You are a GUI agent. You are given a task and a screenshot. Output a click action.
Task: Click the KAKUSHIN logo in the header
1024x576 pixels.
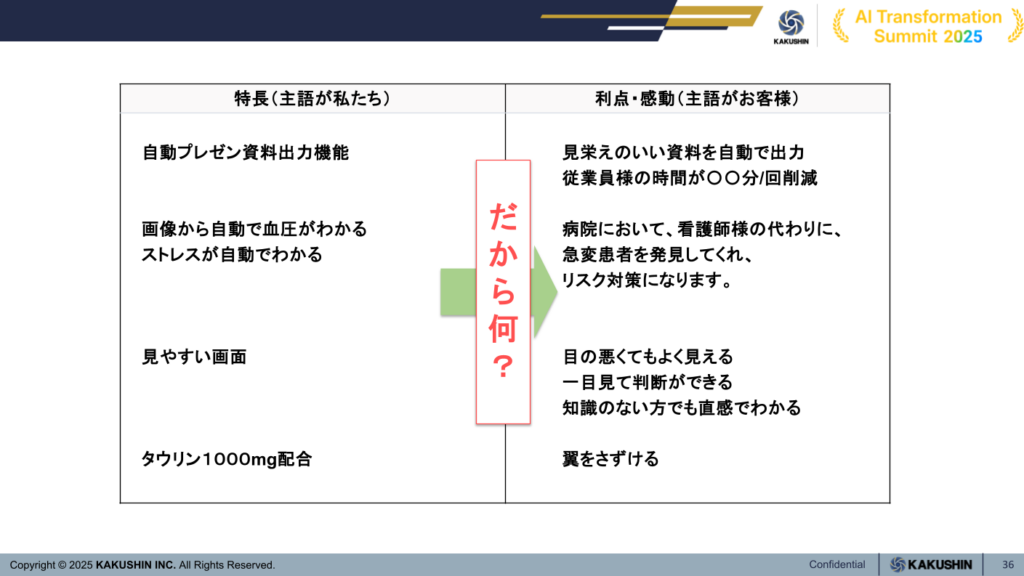[790, 25]
